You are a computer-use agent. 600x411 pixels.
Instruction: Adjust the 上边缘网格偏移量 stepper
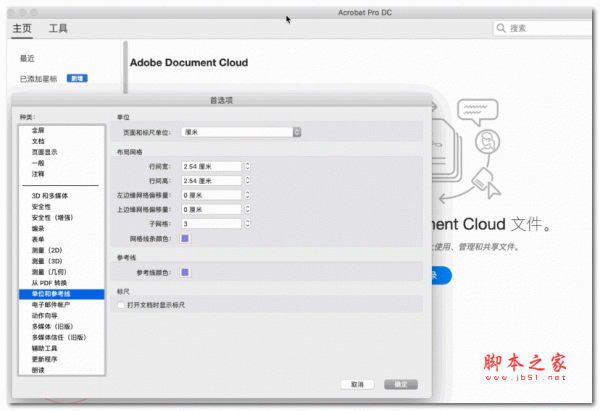click(x=248, y=209)
